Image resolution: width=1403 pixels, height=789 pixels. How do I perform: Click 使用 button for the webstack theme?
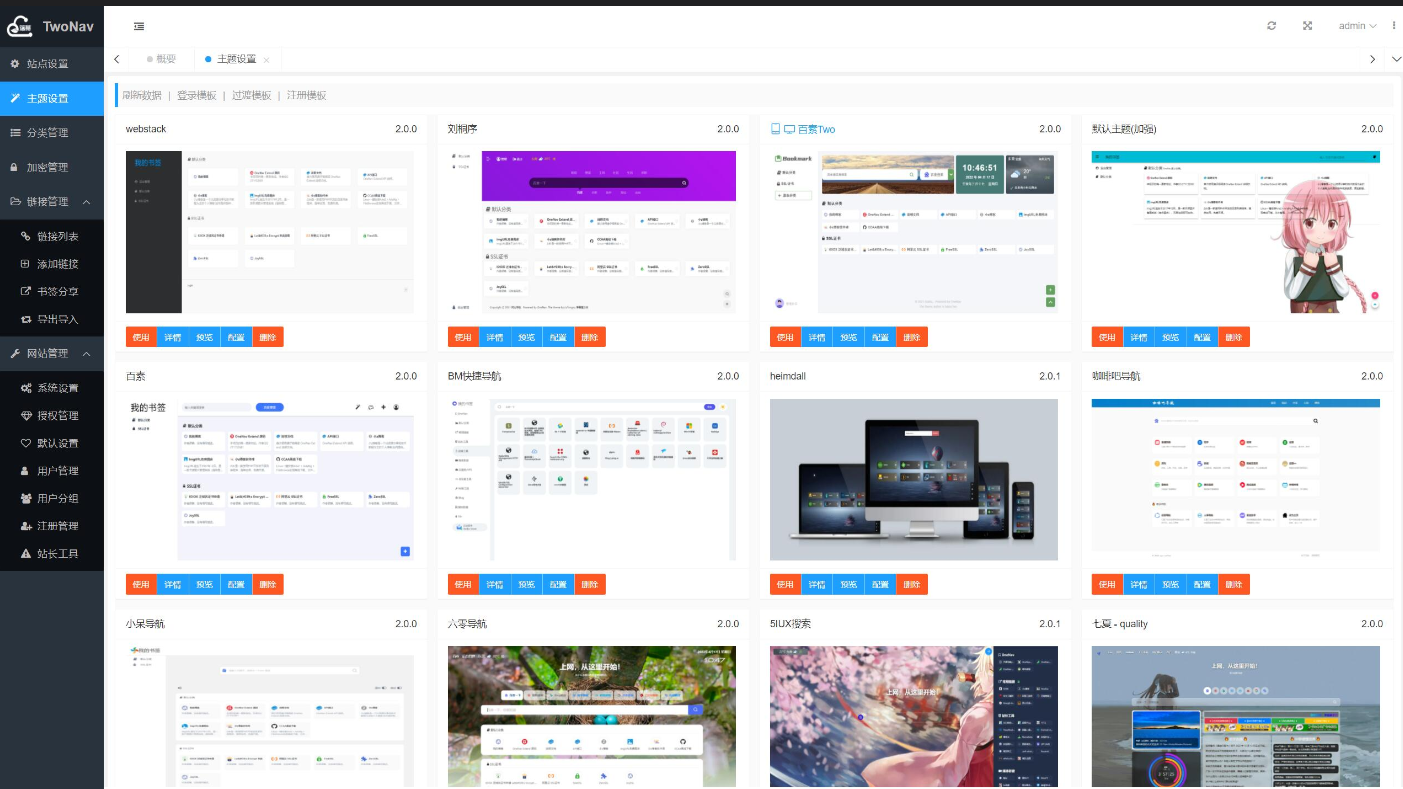(141, 337)
